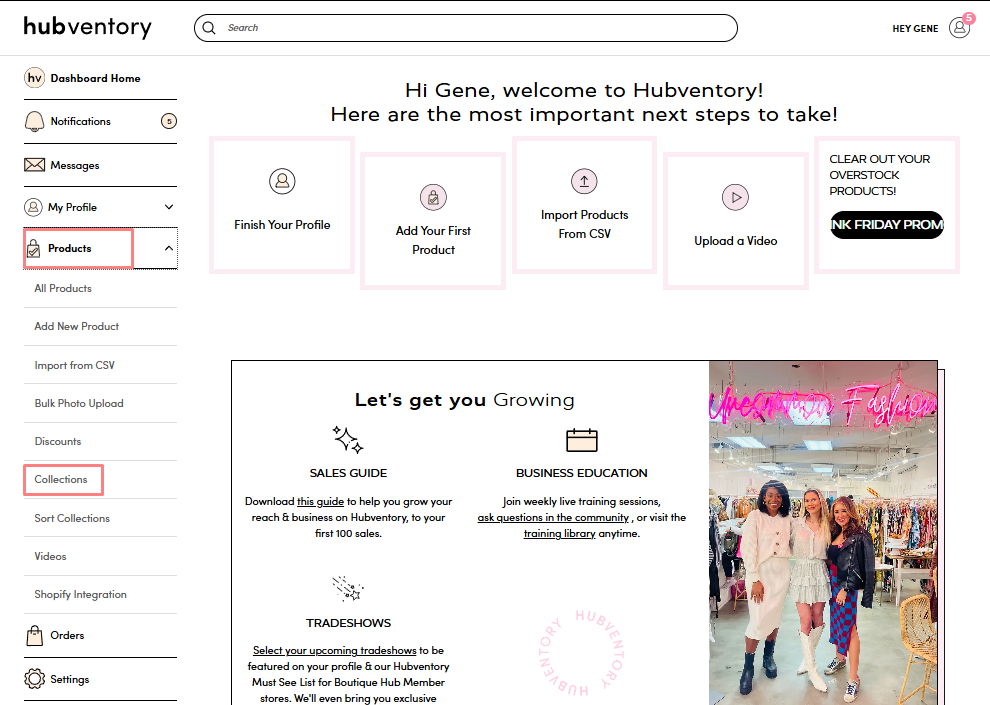Image resolution: width=990 pixels, height=705 pixels.
Task: Open 'Select your upcoming tradeshows' link
Action: point(335,650)
